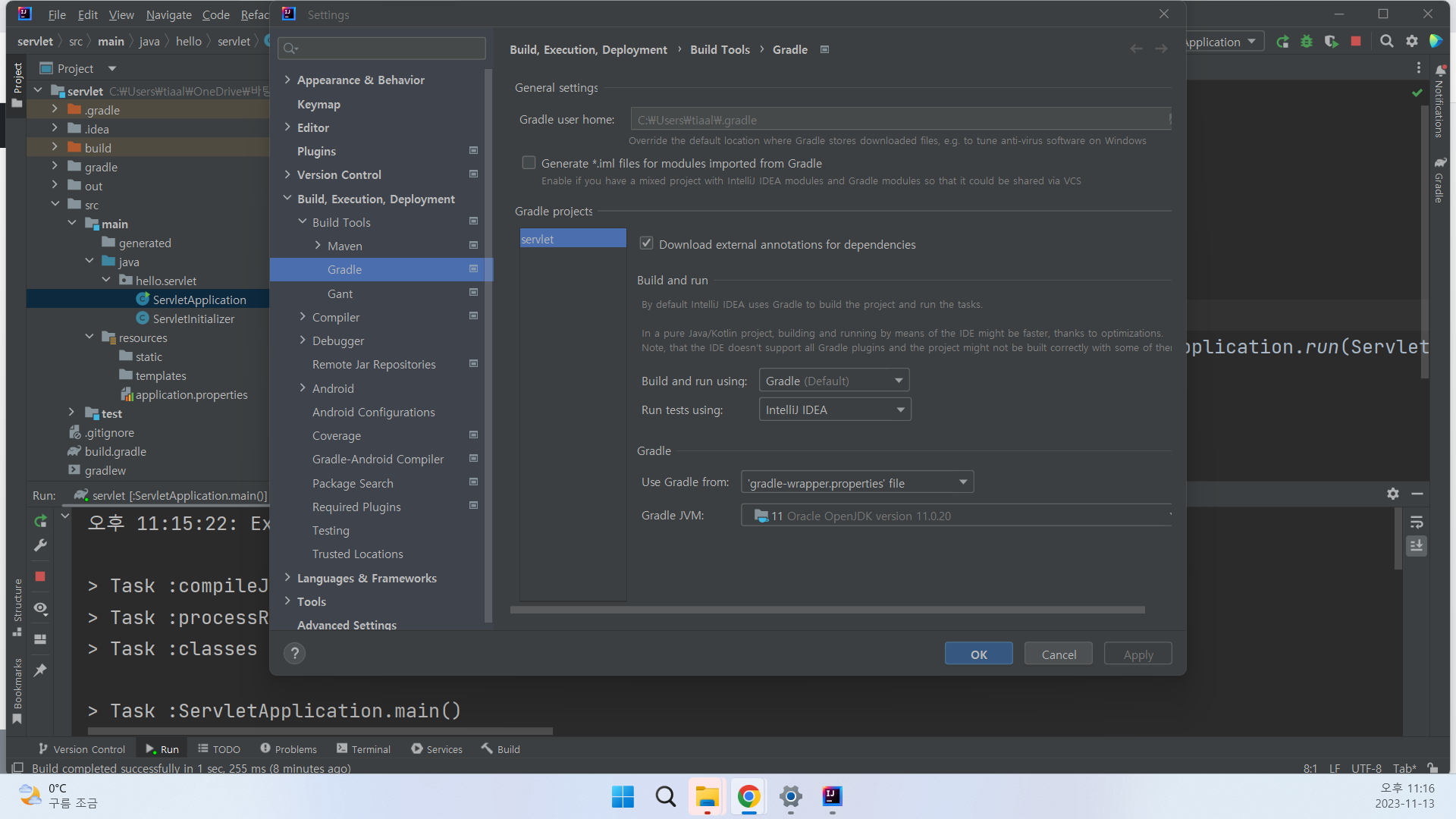Open the Run panel settings gear
1456x819 pixels.
pos(1393,494)
